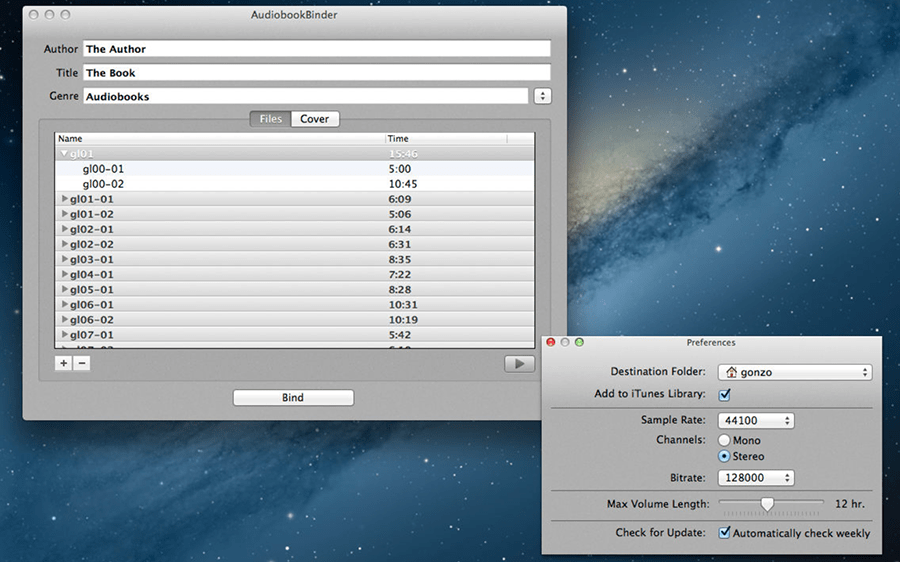Click the remove file minus button
Viewport: 900px width, 562px height.
(x=82, y=363)
